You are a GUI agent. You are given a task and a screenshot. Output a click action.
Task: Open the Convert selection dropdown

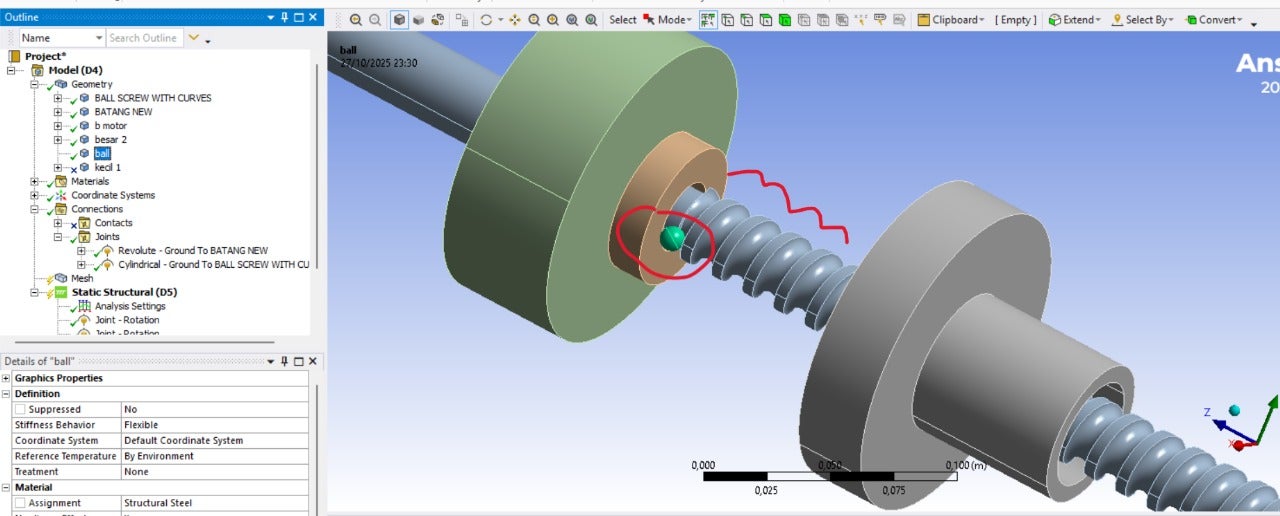1214,20
